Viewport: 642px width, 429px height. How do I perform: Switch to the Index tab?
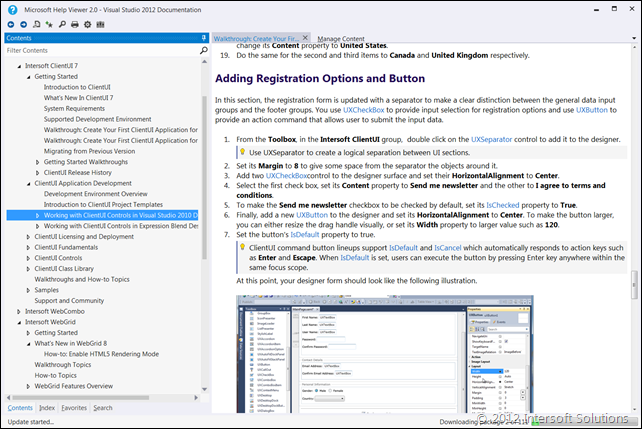coord(47,408)
